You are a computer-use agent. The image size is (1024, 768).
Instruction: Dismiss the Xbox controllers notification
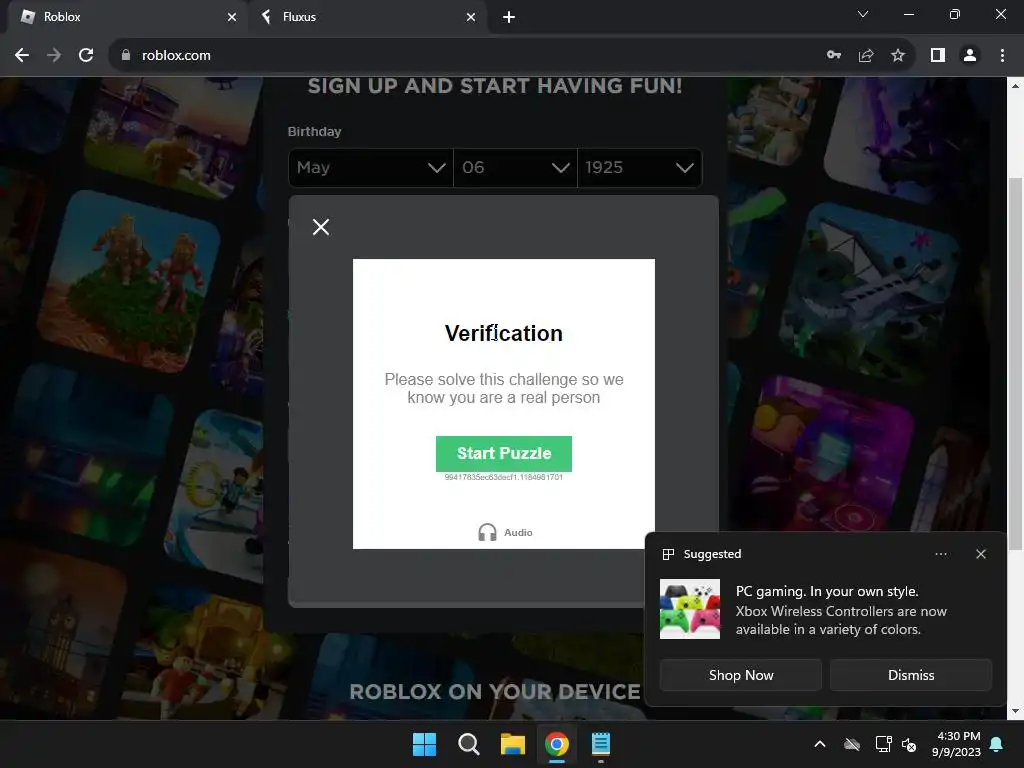tap(911, 675)
